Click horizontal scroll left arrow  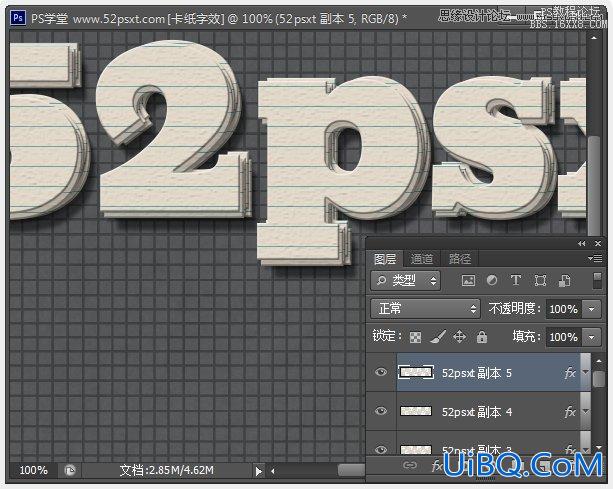coord(273,471)
